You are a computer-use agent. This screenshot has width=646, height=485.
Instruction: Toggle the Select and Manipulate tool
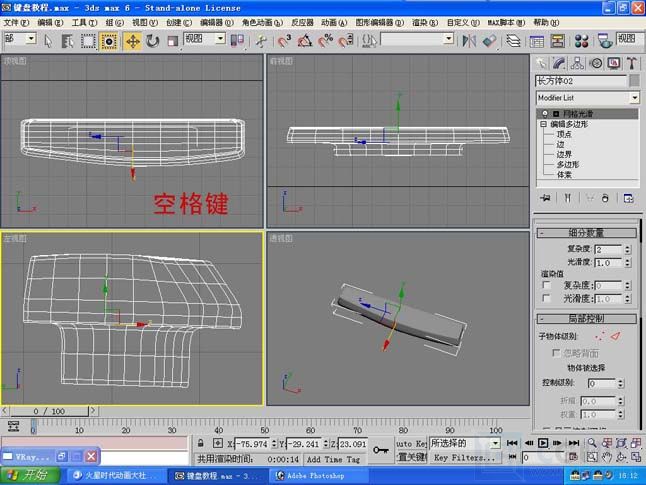pos(261,41)
